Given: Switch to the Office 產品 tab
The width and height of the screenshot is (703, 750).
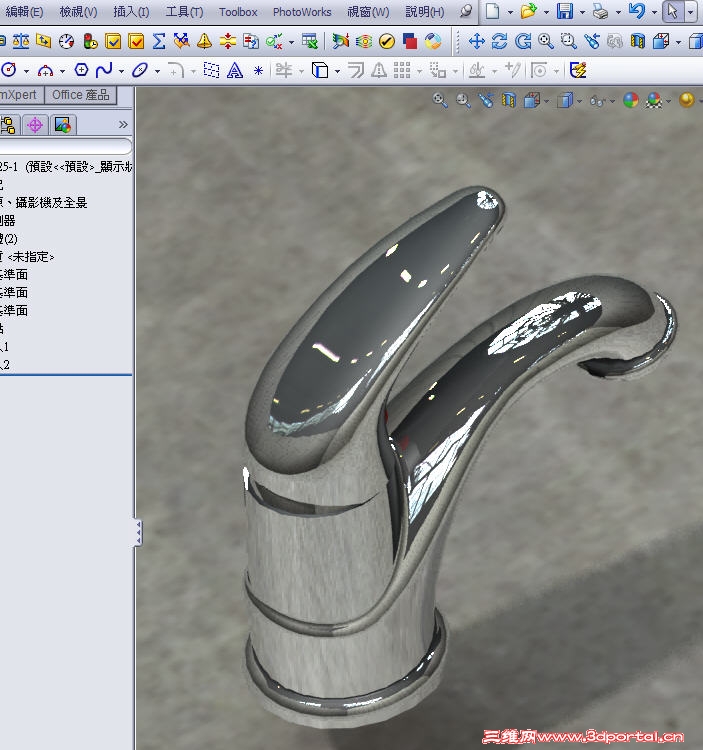Looking at the screenshot, I should (x=81, y=95).
